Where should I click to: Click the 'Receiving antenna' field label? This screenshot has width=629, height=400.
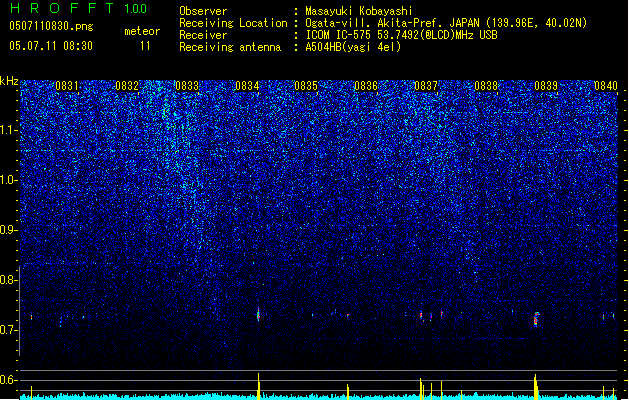230,47
